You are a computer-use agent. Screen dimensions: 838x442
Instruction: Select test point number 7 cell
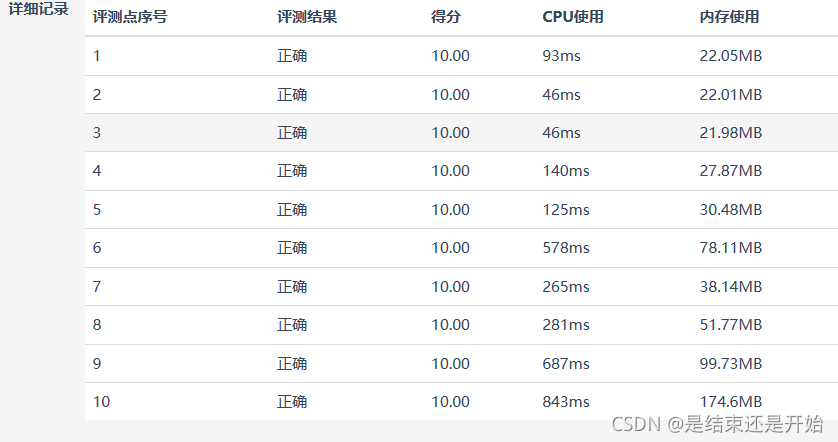[x=97, y=286]
